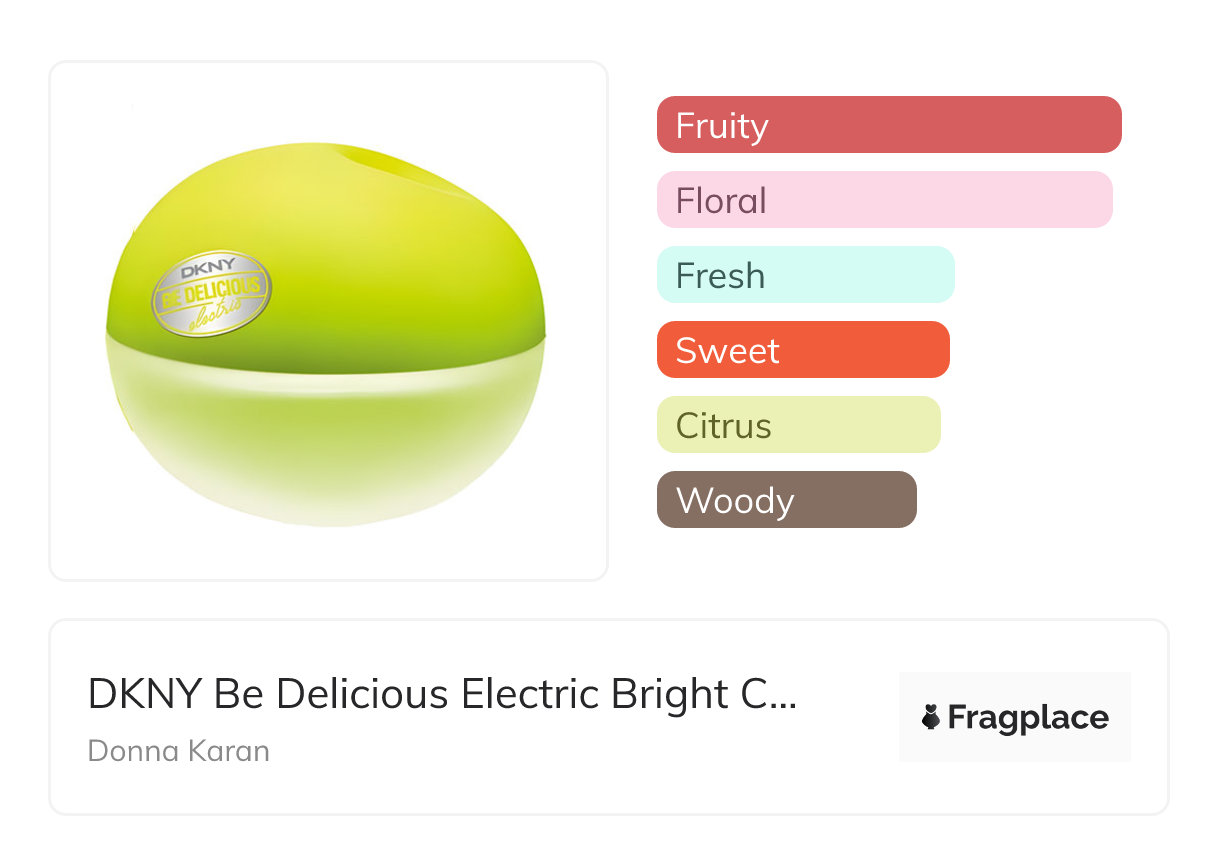The image size is (1218, 864).
Task: Select the red Fruity accord bar
Action: click(x=889, y=125)
